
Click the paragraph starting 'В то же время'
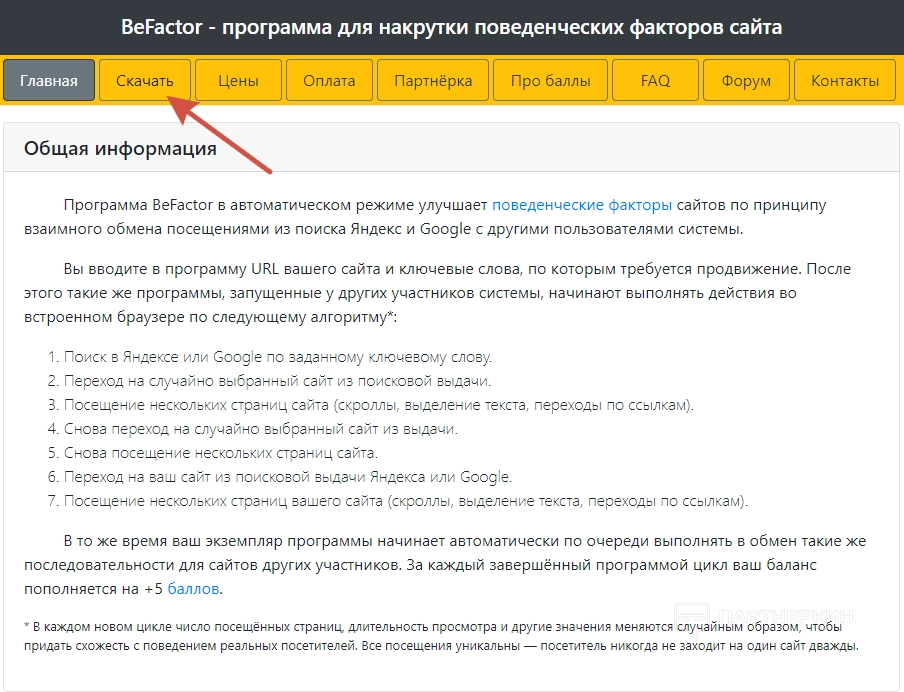445,565
